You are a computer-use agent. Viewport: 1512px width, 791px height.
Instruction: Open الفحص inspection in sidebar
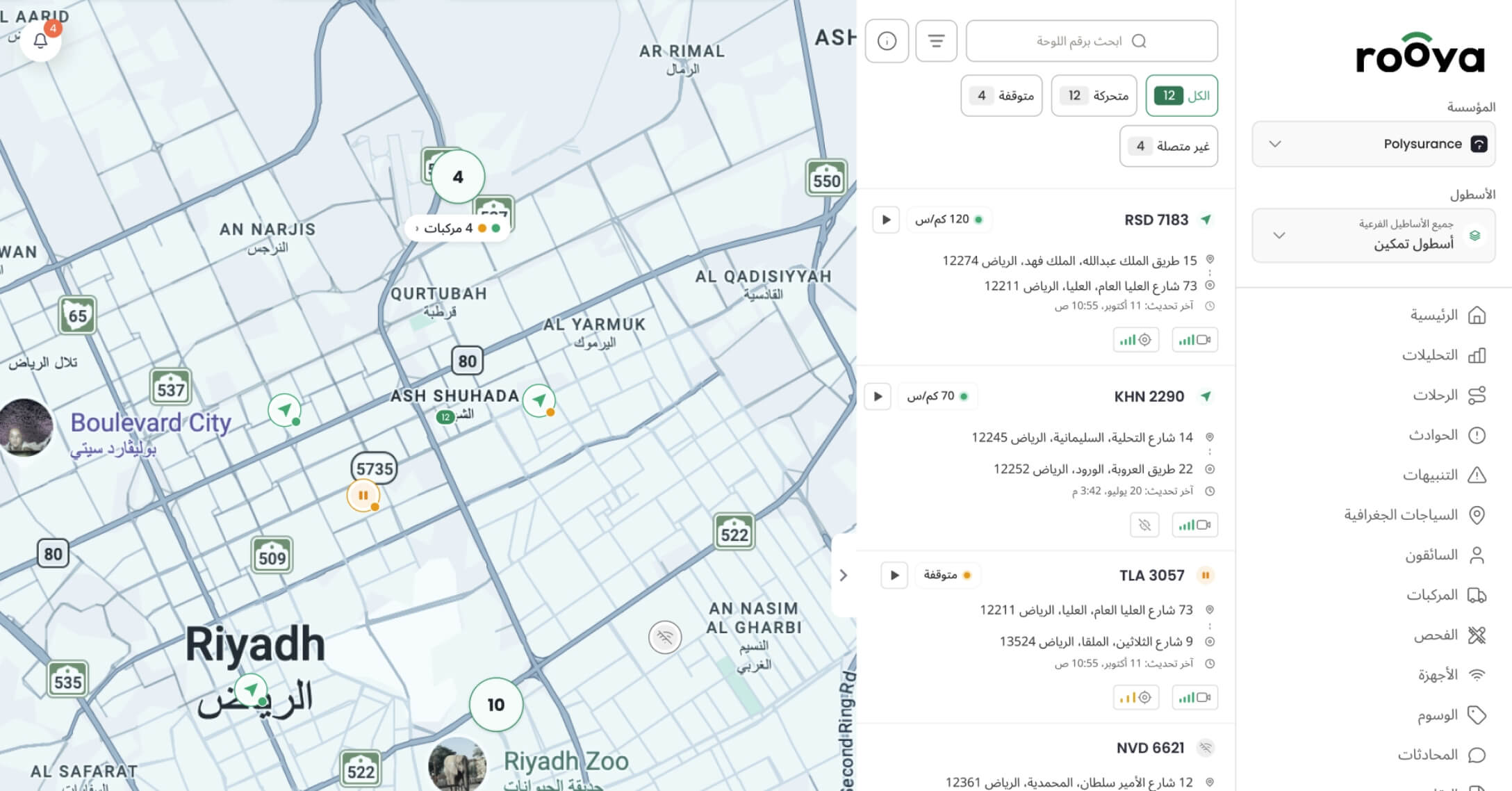coord(1449,635)
